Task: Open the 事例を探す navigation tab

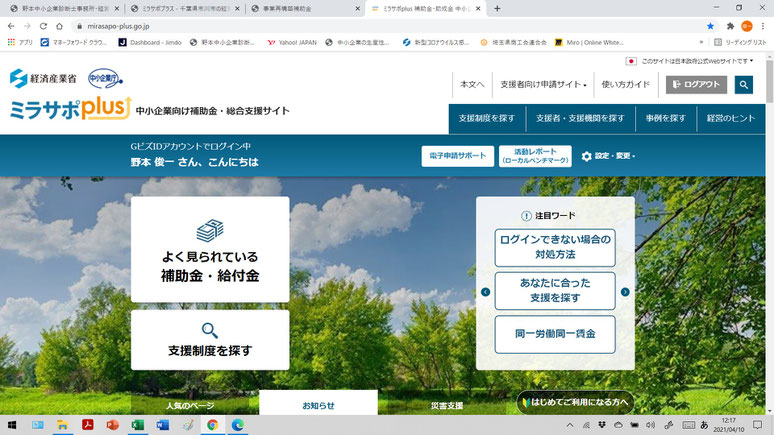Action: tap(666, 119)
